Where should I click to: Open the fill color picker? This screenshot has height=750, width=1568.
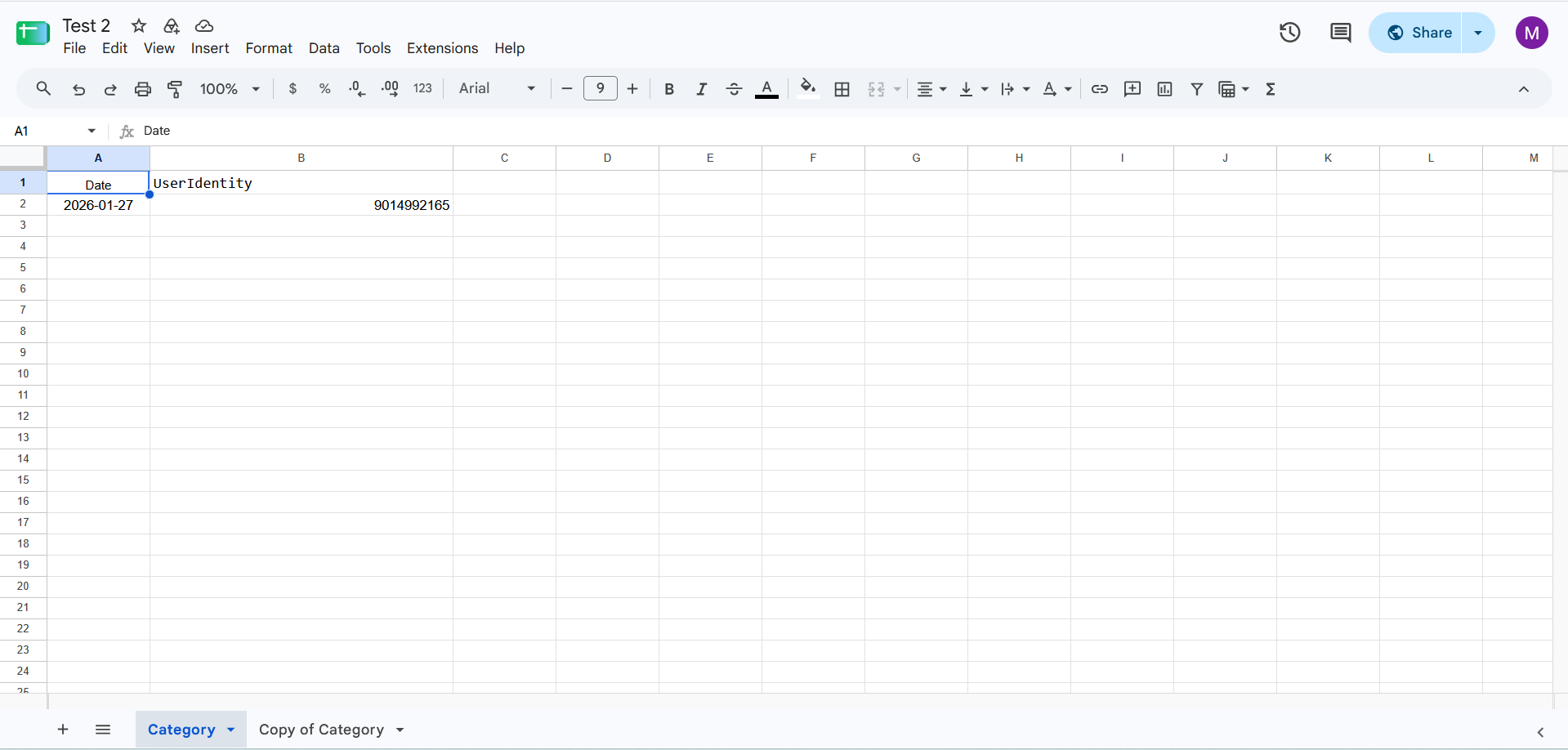click(808, 89)
